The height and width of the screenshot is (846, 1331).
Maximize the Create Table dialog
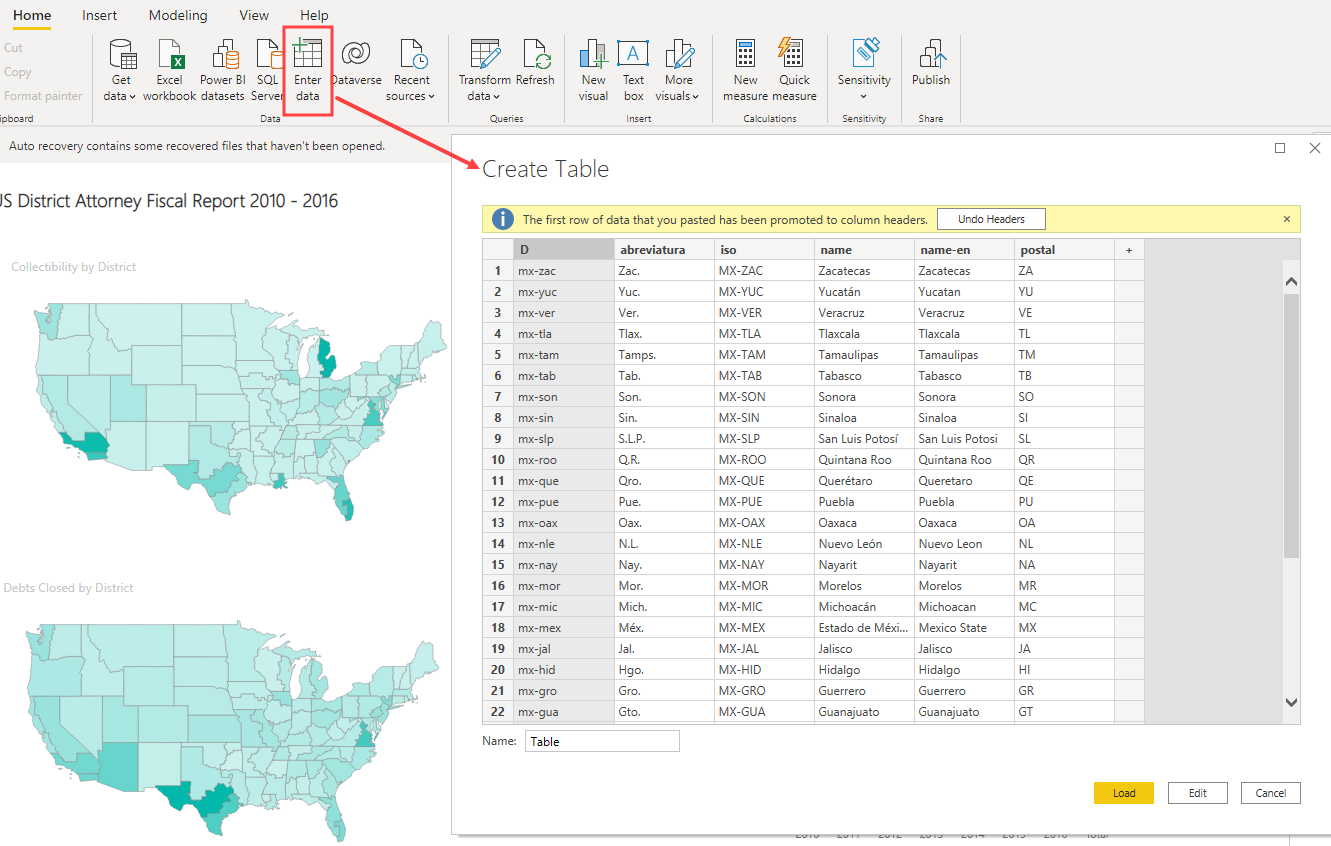[x=1280, y=148]
